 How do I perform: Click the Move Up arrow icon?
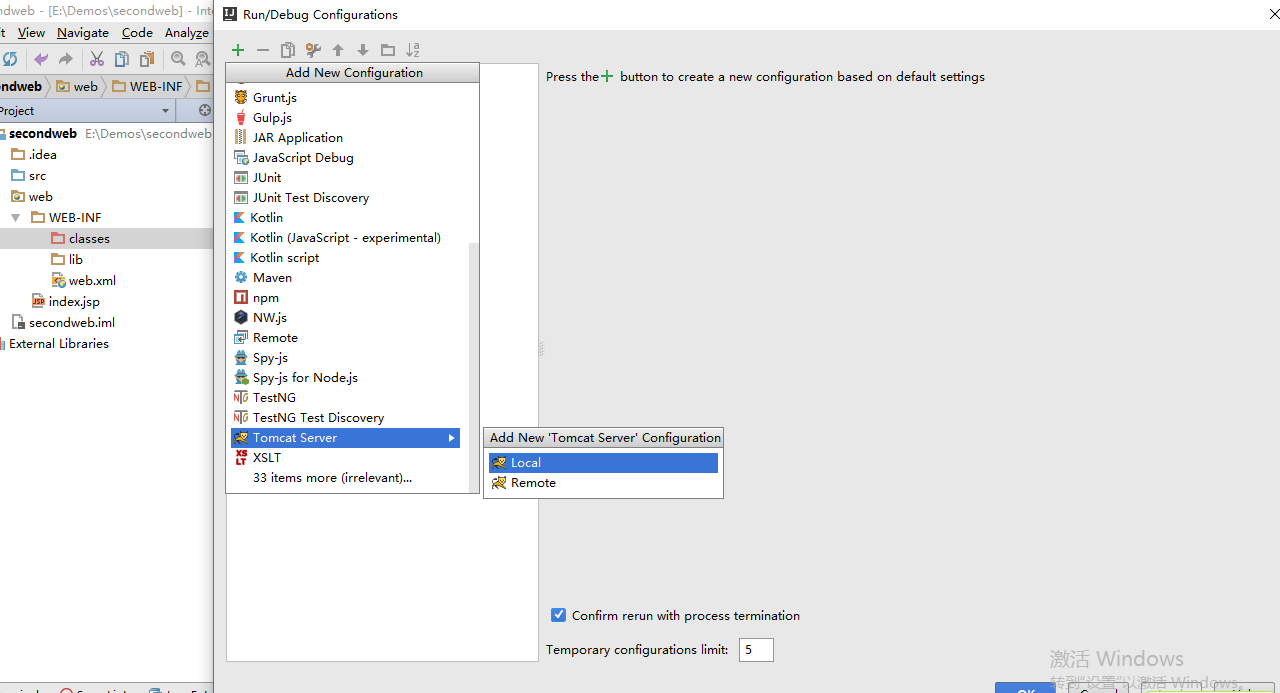point(338,50)
